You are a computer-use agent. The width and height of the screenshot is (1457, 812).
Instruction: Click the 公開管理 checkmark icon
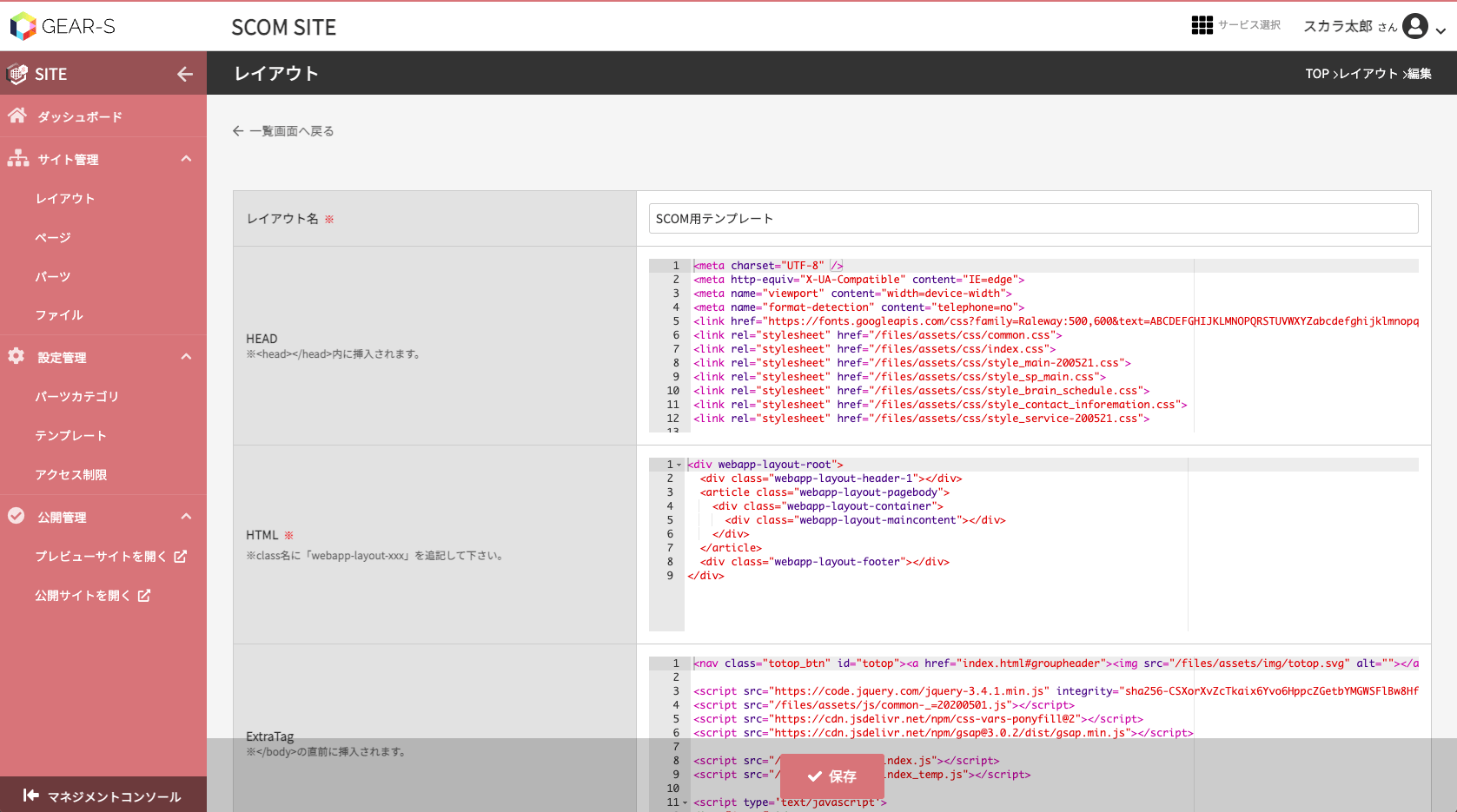[x=17, y=516]
